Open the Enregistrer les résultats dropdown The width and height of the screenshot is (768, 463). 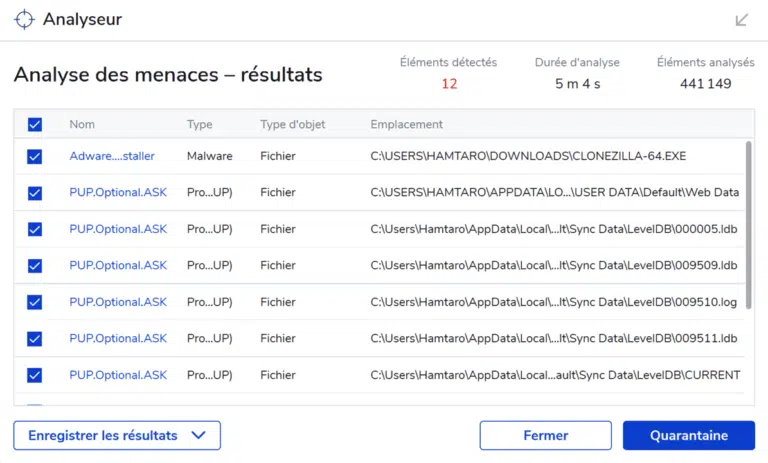pyautogui.click(x=117, y=436)
